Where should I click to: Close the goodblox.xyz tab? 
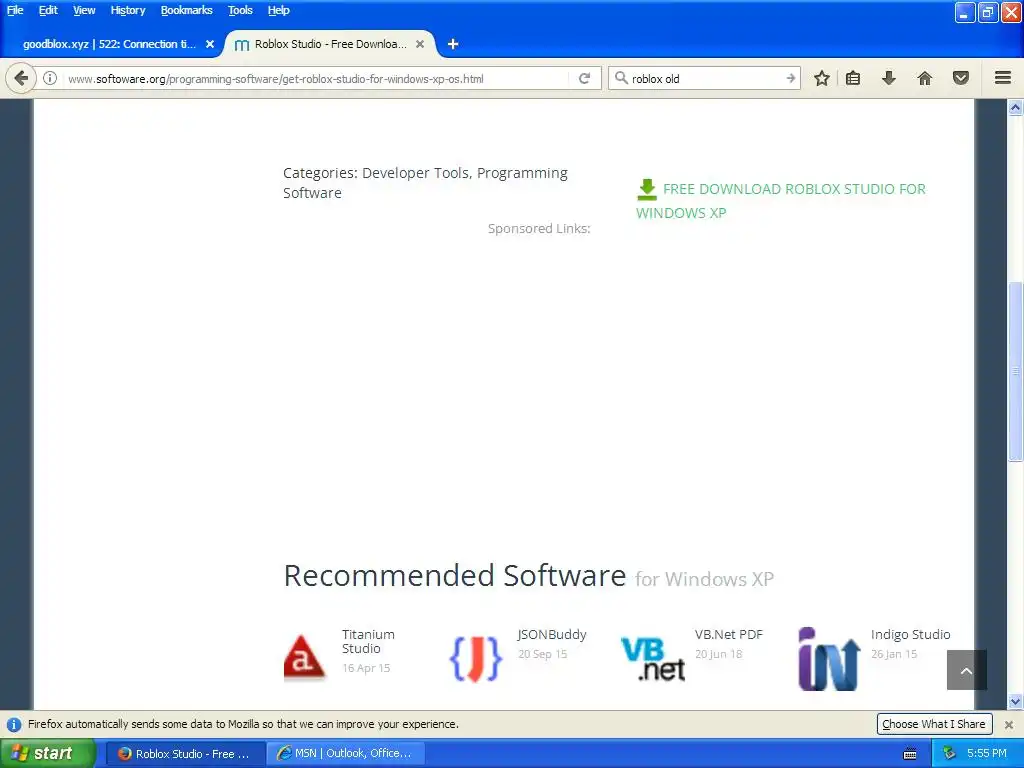click(x=210, y=44)
